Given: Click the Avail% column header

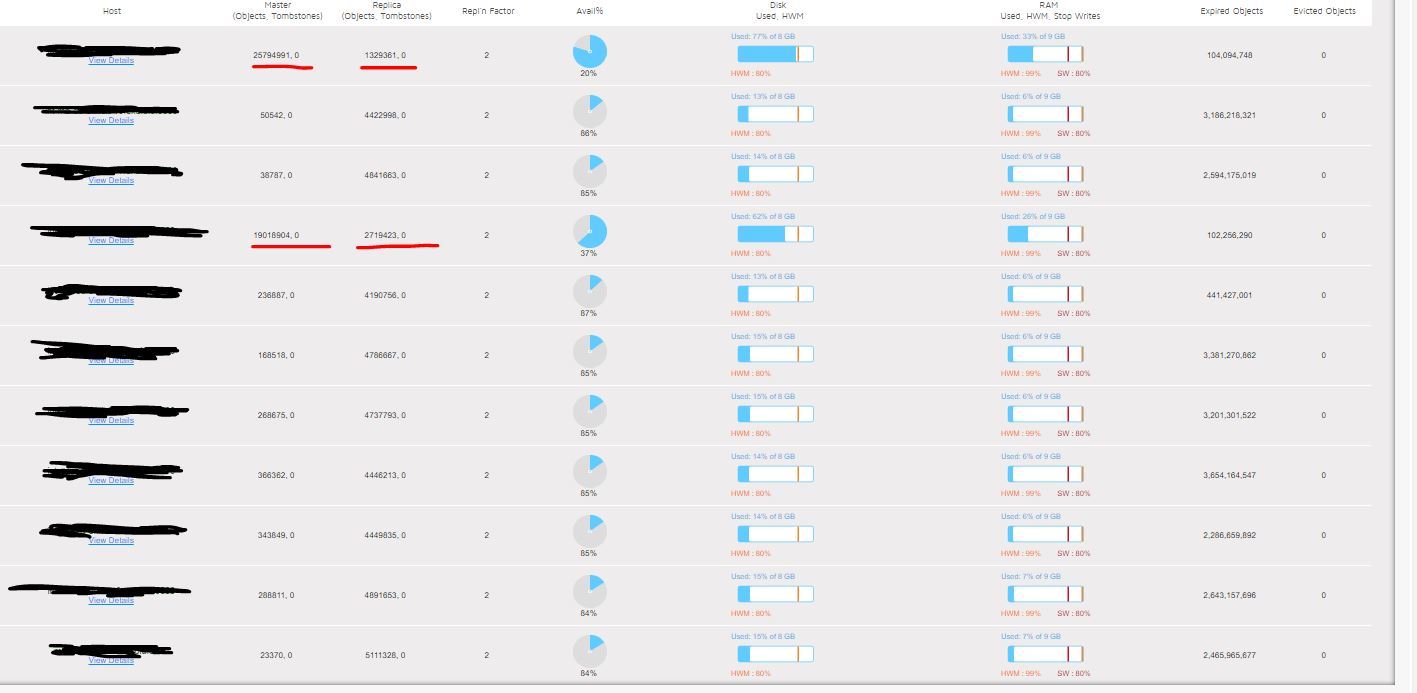Looking at the screenshot, I should click(590, 11).
